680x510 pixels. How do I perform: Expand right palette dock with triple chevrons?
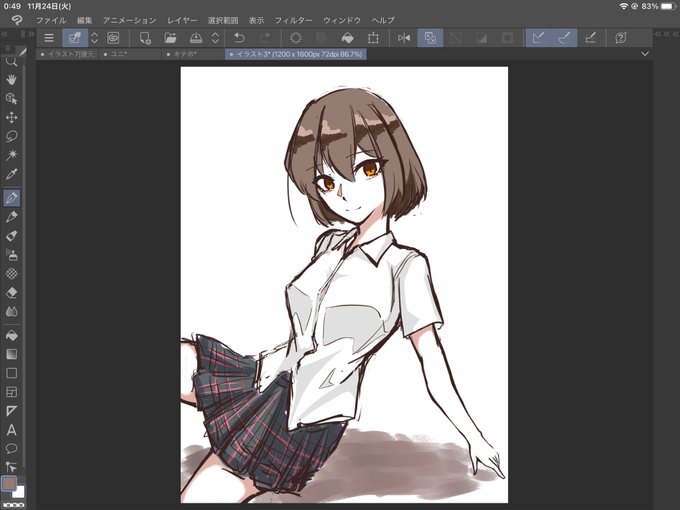coord(667,34)
